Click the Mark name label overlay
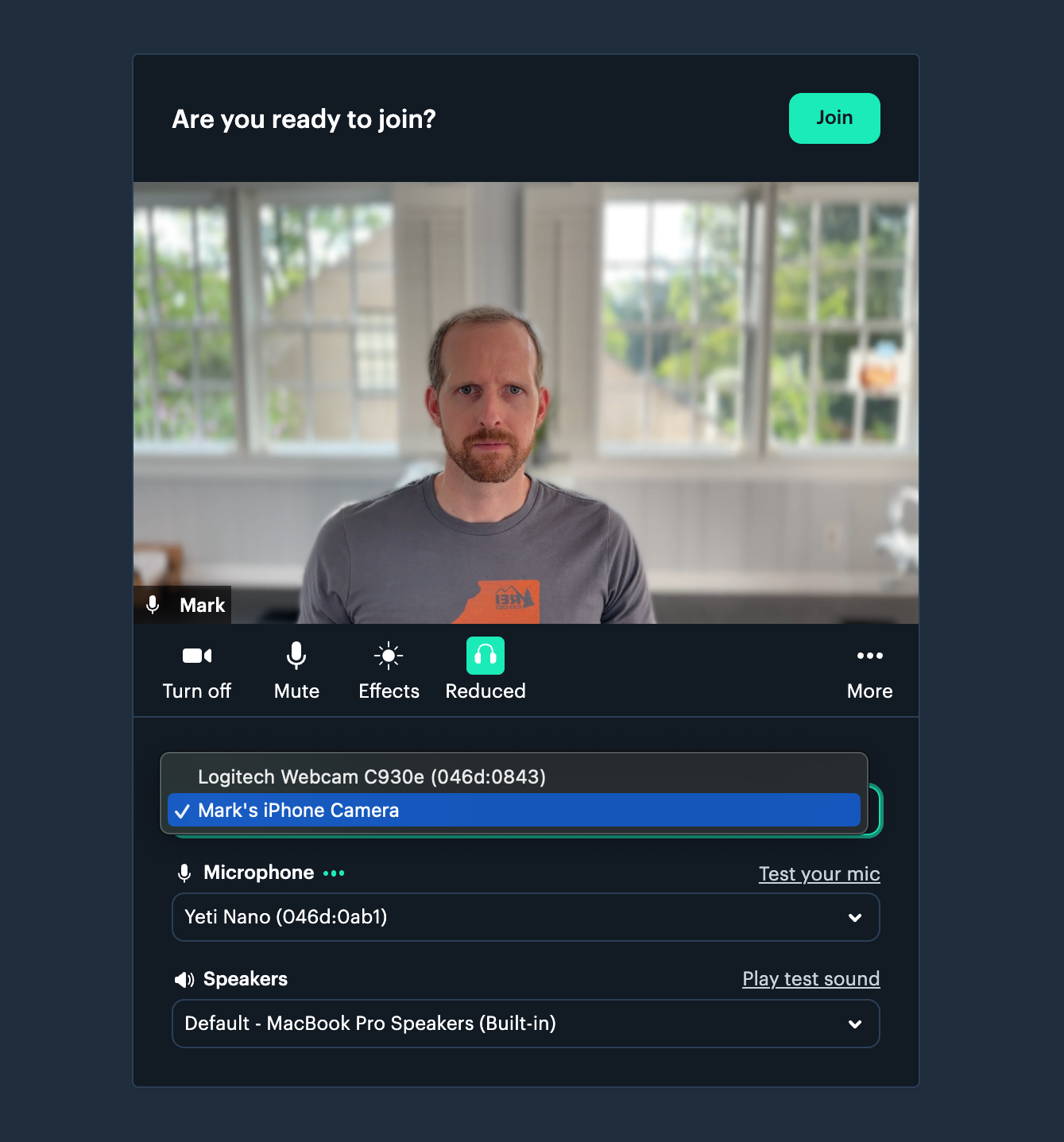The width and height of the screenshot is (1064, 1142). pyautogui.click(x=202, y=605)
